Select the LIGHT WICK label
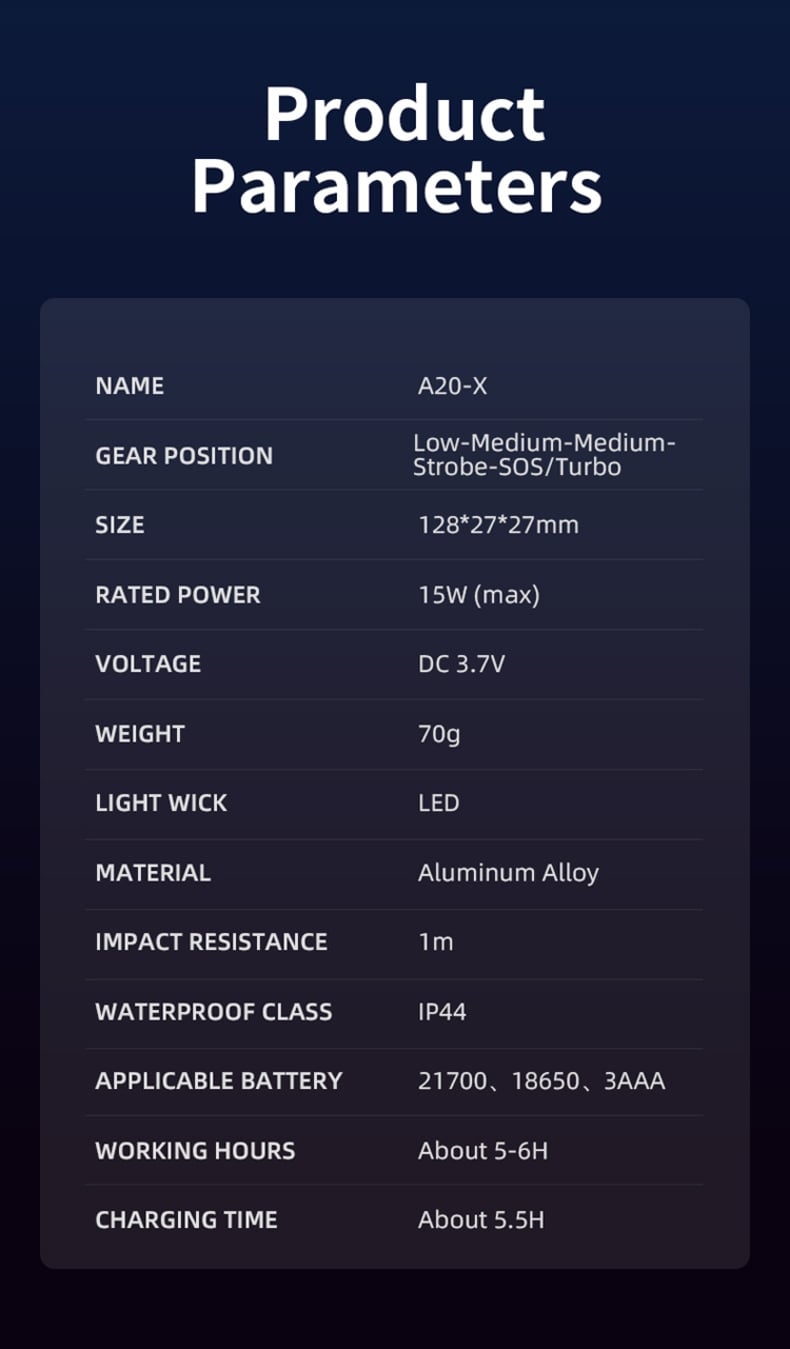The width and height of the screenshot is (790, 1349). click(161, 803)
